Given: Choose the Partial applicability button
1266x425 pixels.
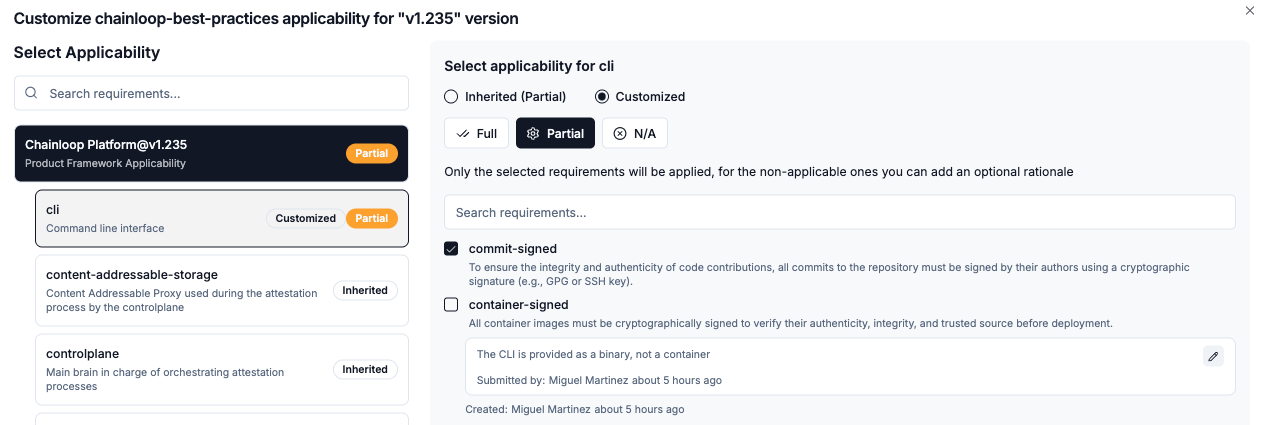Looking at the screenshot, I should [x=555, y=133].
